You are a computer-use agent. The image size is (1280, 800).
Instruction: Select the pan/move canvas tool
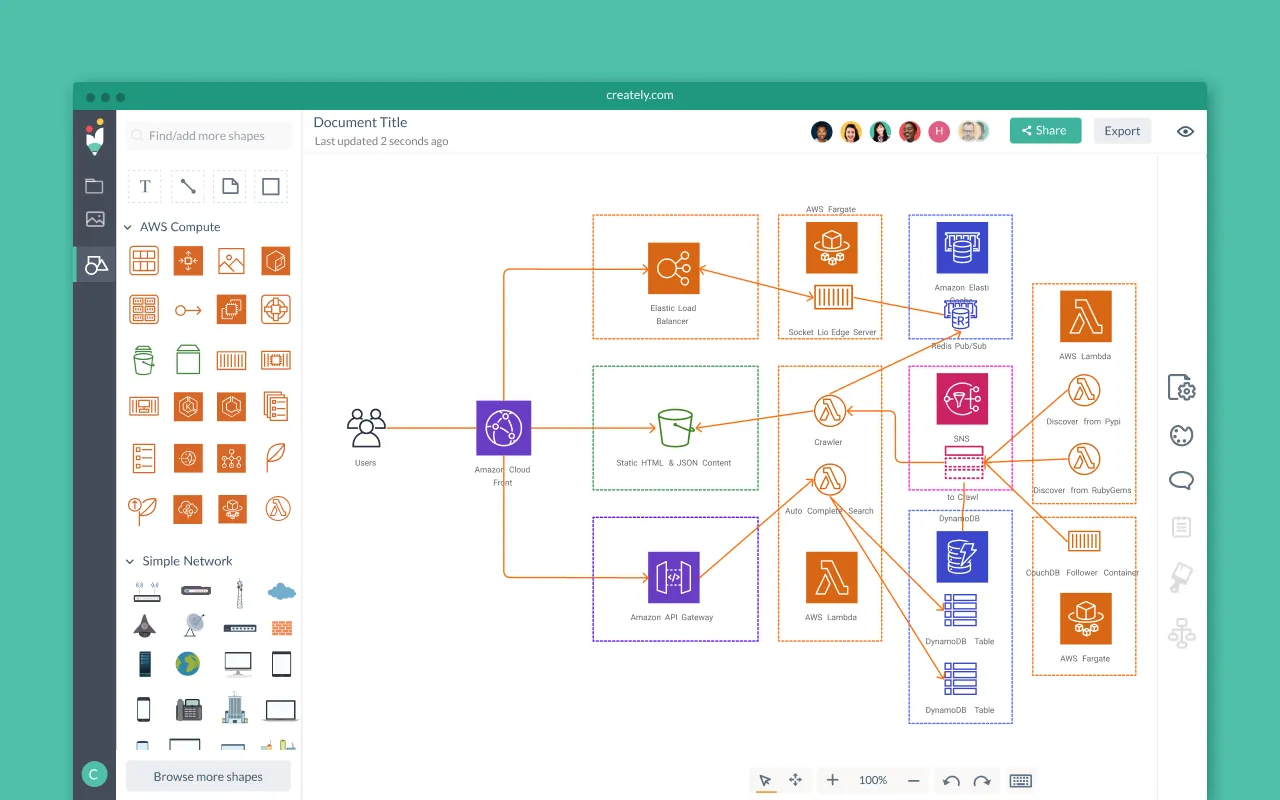pos(796,780)
